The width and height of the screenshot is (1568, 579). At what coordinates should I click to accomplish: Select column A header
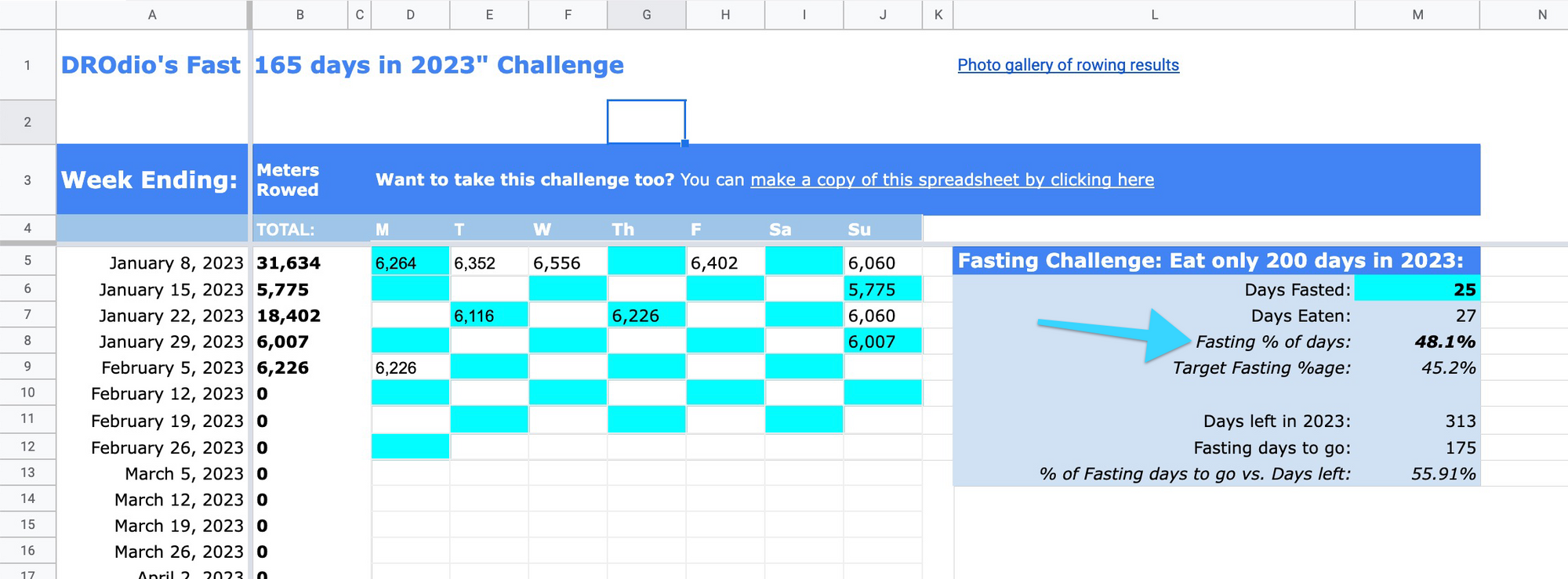click(152, 14)
